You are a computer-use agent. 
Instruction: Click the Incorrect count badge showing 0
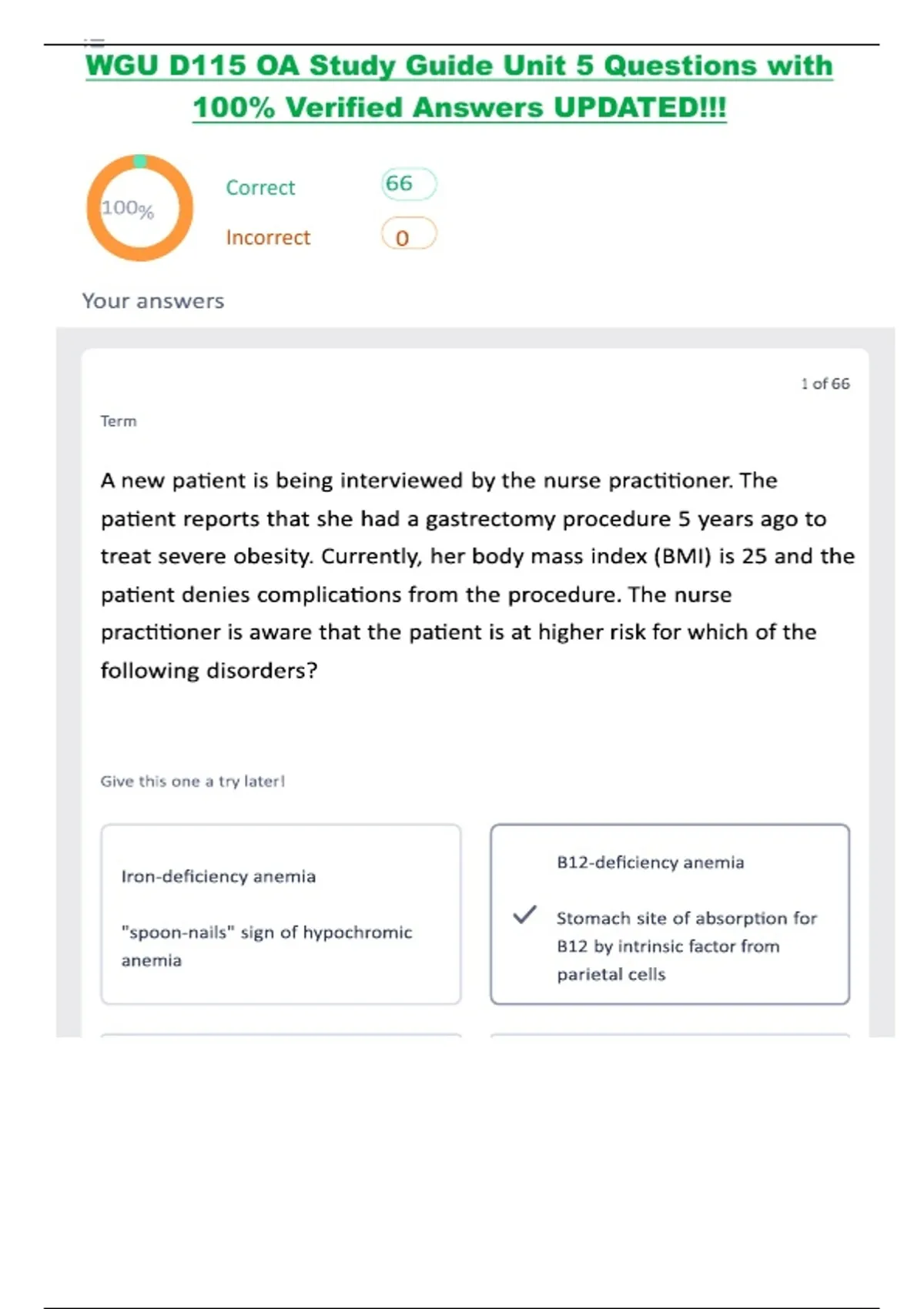pyautogui.click(x=408, y=235)
